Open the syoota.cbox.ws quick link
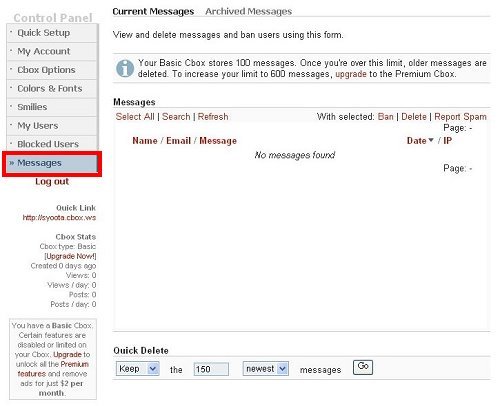The width and height of the screenshot is (500, 406). (x=59, y=218)
